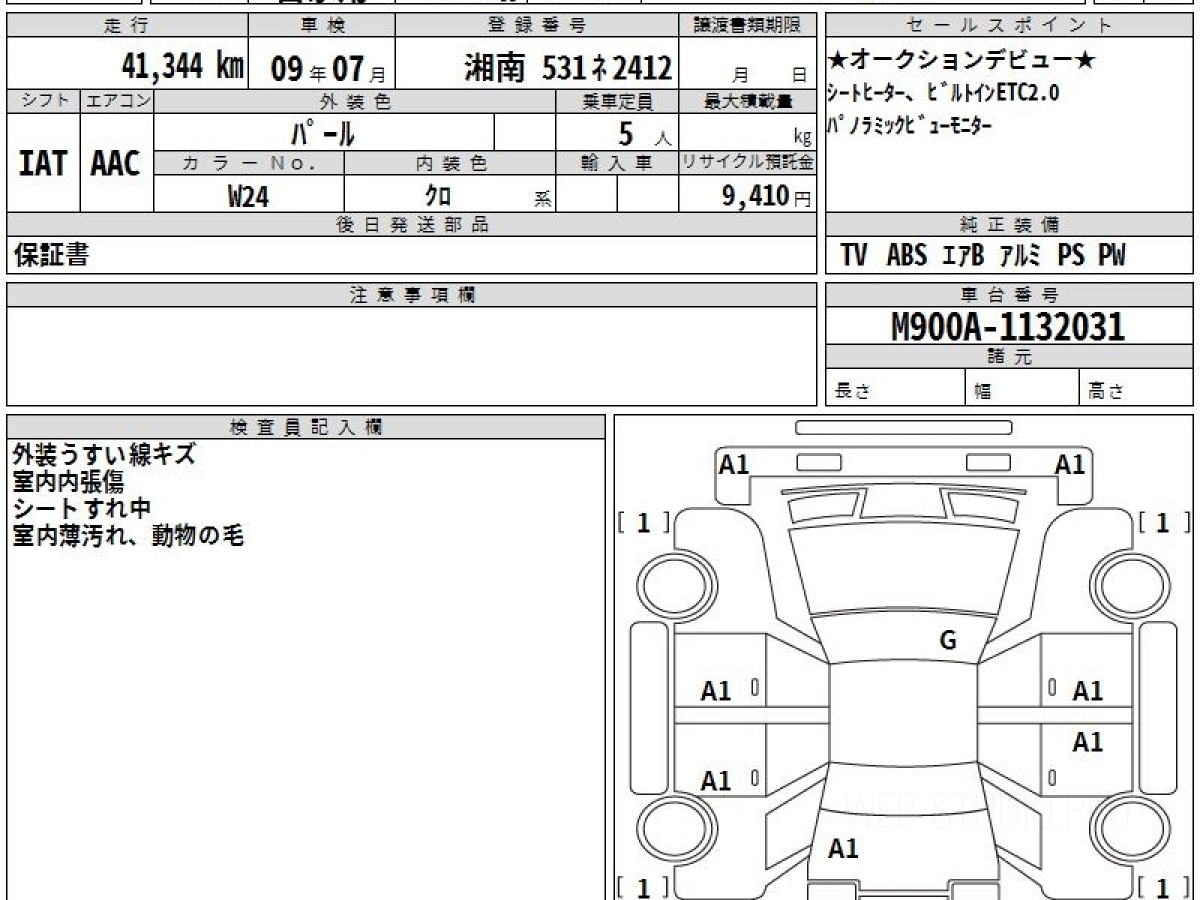Click the A1 mark on the rear hatch
Viewport: 1200px width, 900px height.
(843, 849)
